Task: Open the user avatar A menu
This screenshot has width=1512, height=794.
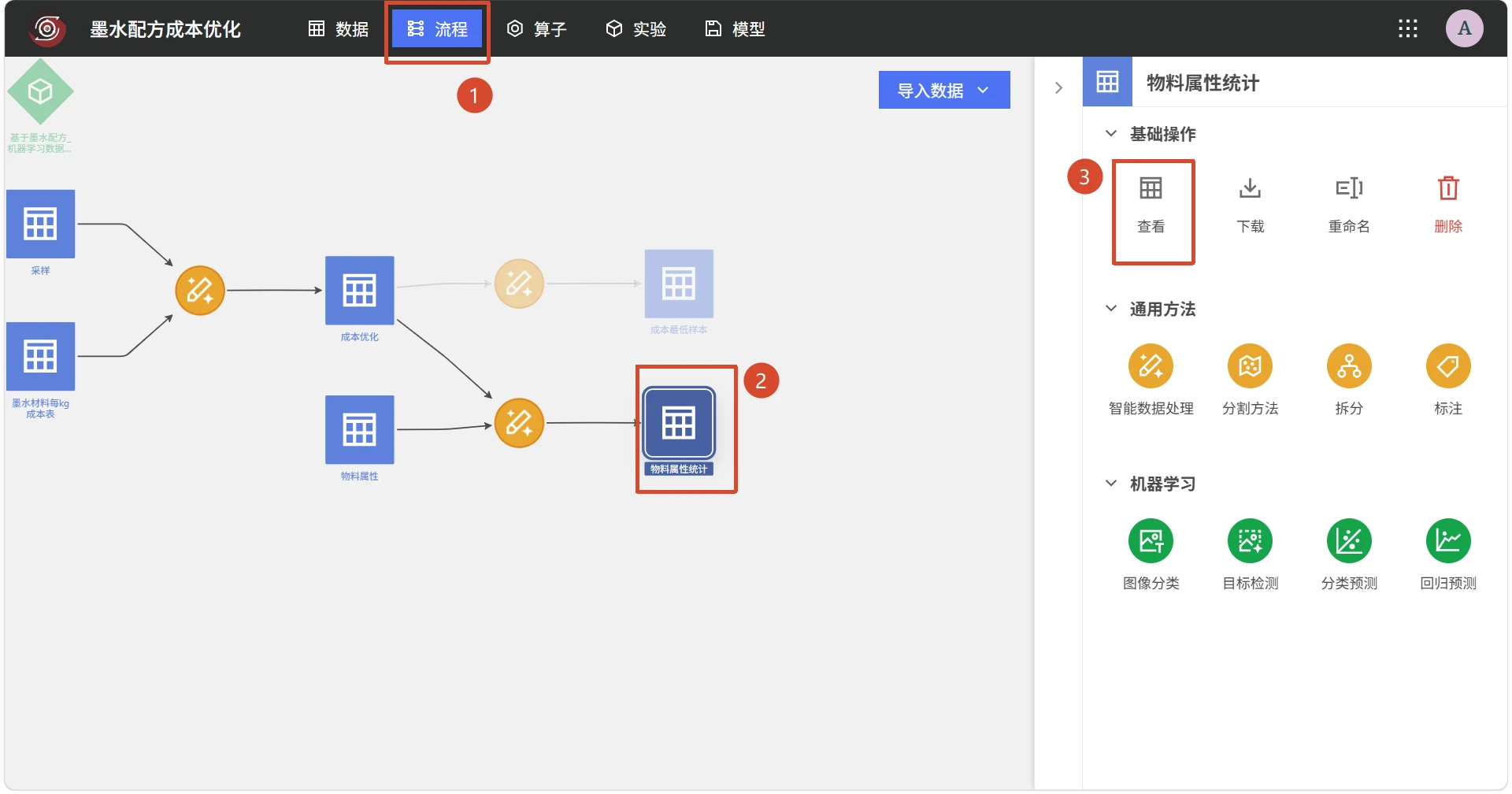Action: [1465, 28]
